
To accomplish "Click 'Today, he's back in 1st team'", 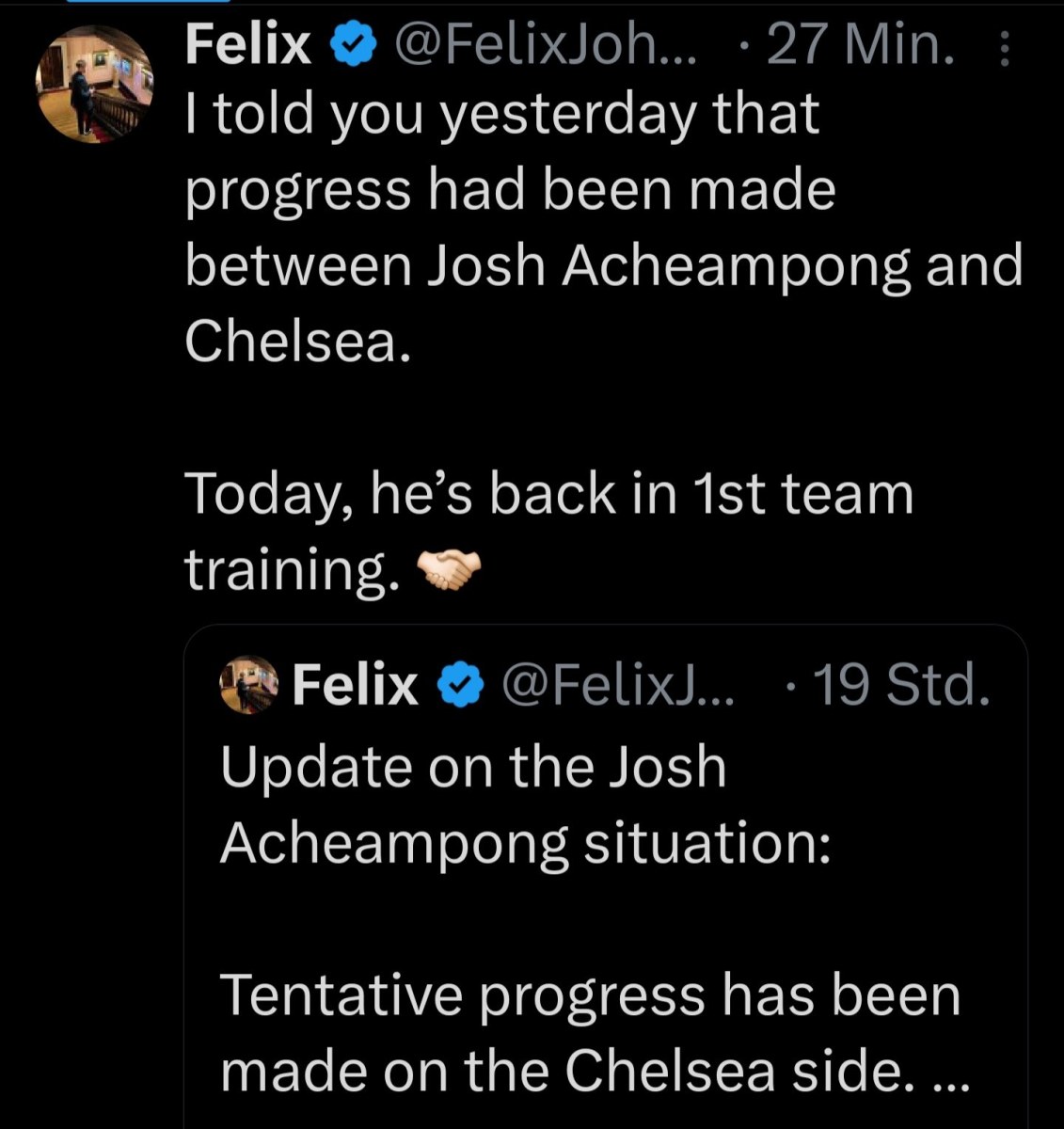I will (549, 494).
